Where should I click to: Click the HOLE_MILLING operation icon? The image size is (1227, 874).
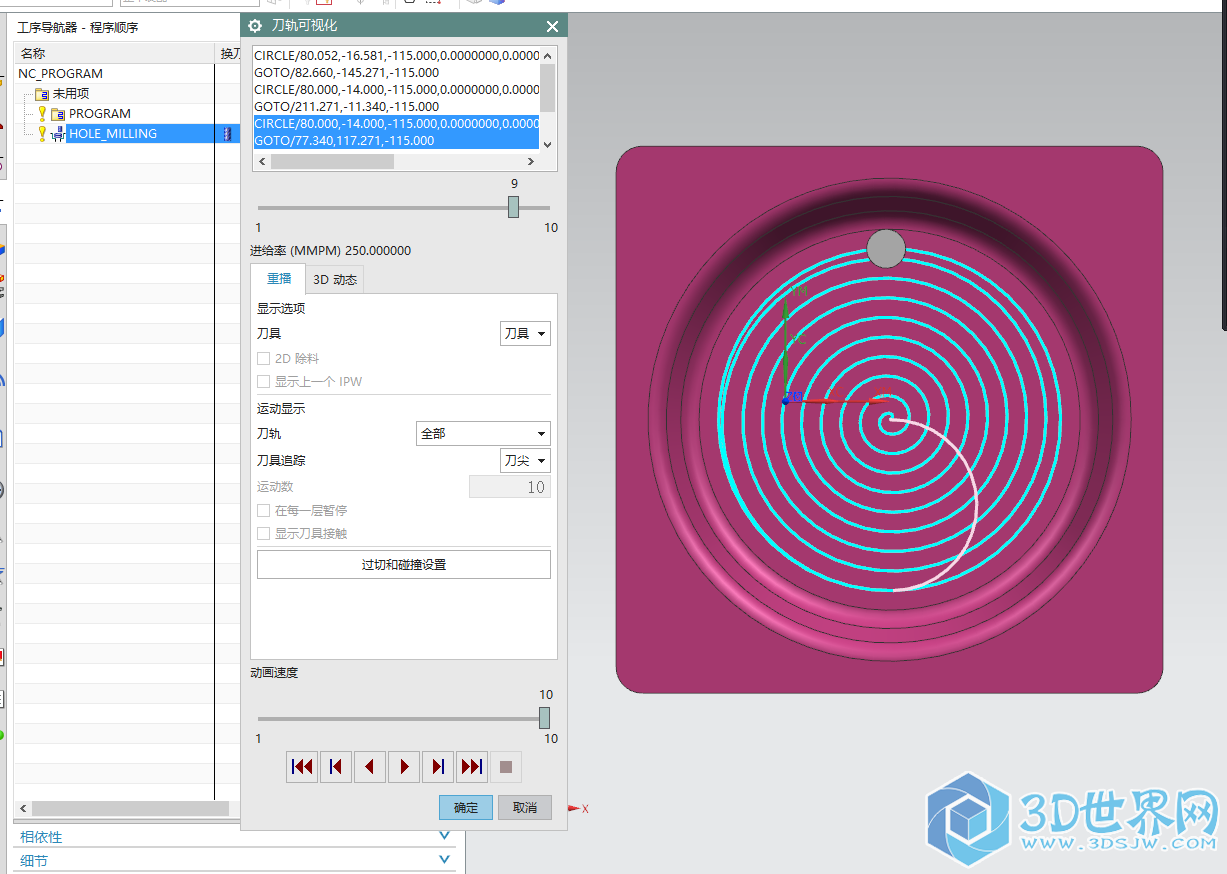(57, 134)
